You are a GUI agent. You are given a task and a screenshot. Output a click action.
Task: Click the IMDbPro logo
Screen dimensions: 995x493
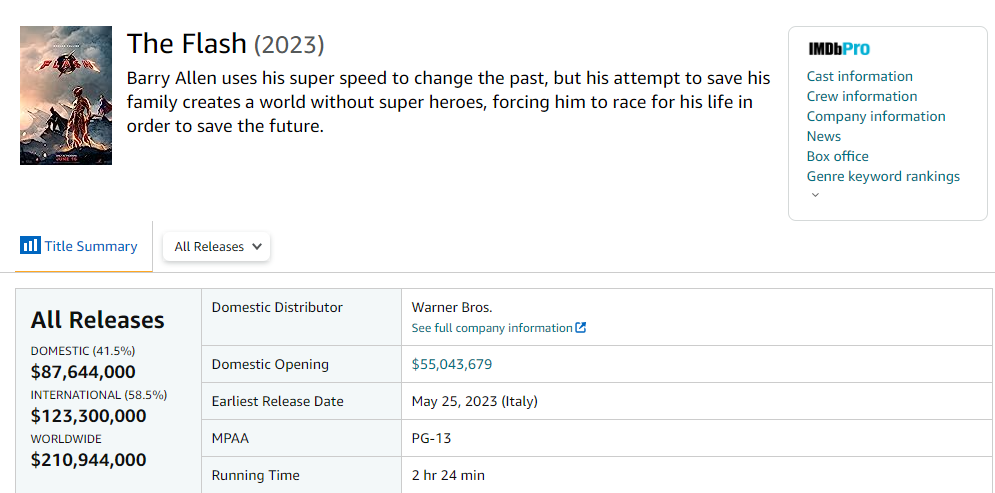click(839, 49)
